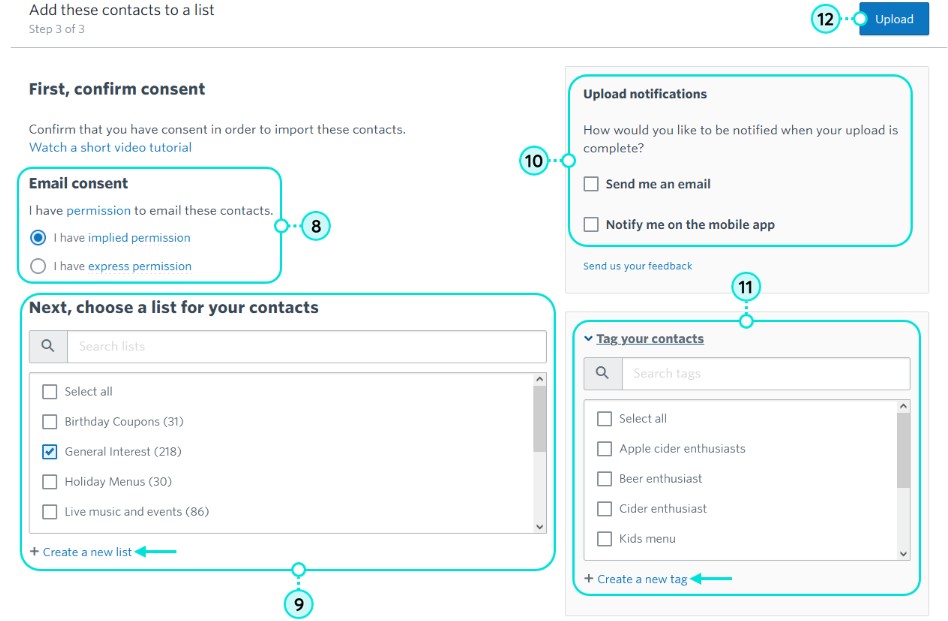This screenshot has width=948, height=621.
Task: Click the magnifier icon beside Search tags
Action: [602, 373]
